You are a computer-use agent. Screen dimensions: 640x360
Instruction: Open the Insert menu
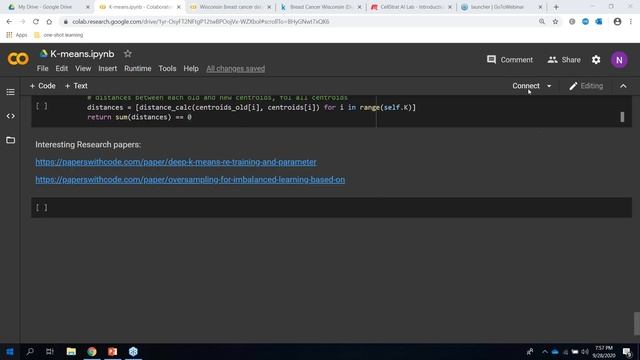pyautogui.click(x=107, y=69)
